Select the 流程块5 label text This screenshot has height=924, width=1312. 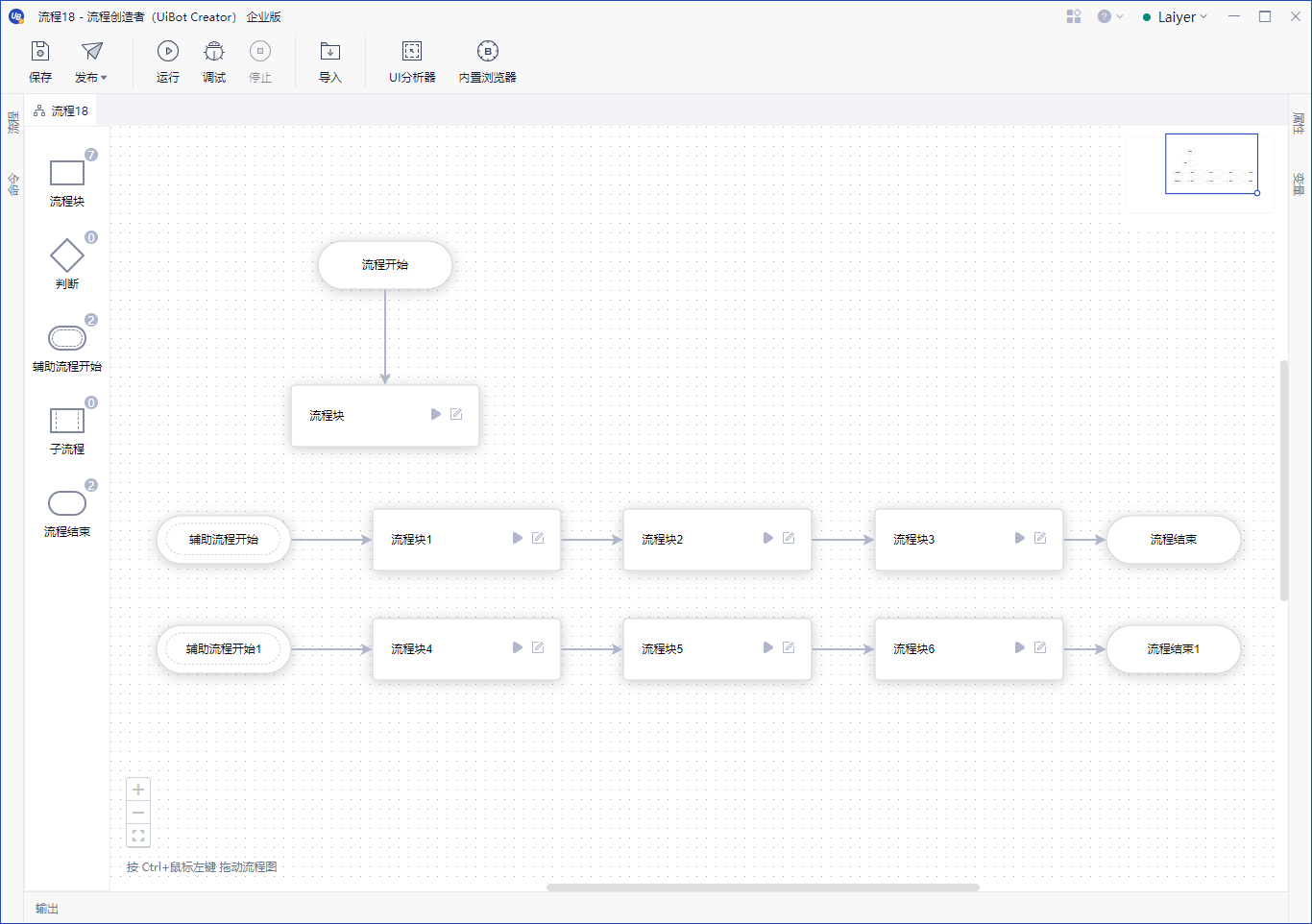pos(663,649)
